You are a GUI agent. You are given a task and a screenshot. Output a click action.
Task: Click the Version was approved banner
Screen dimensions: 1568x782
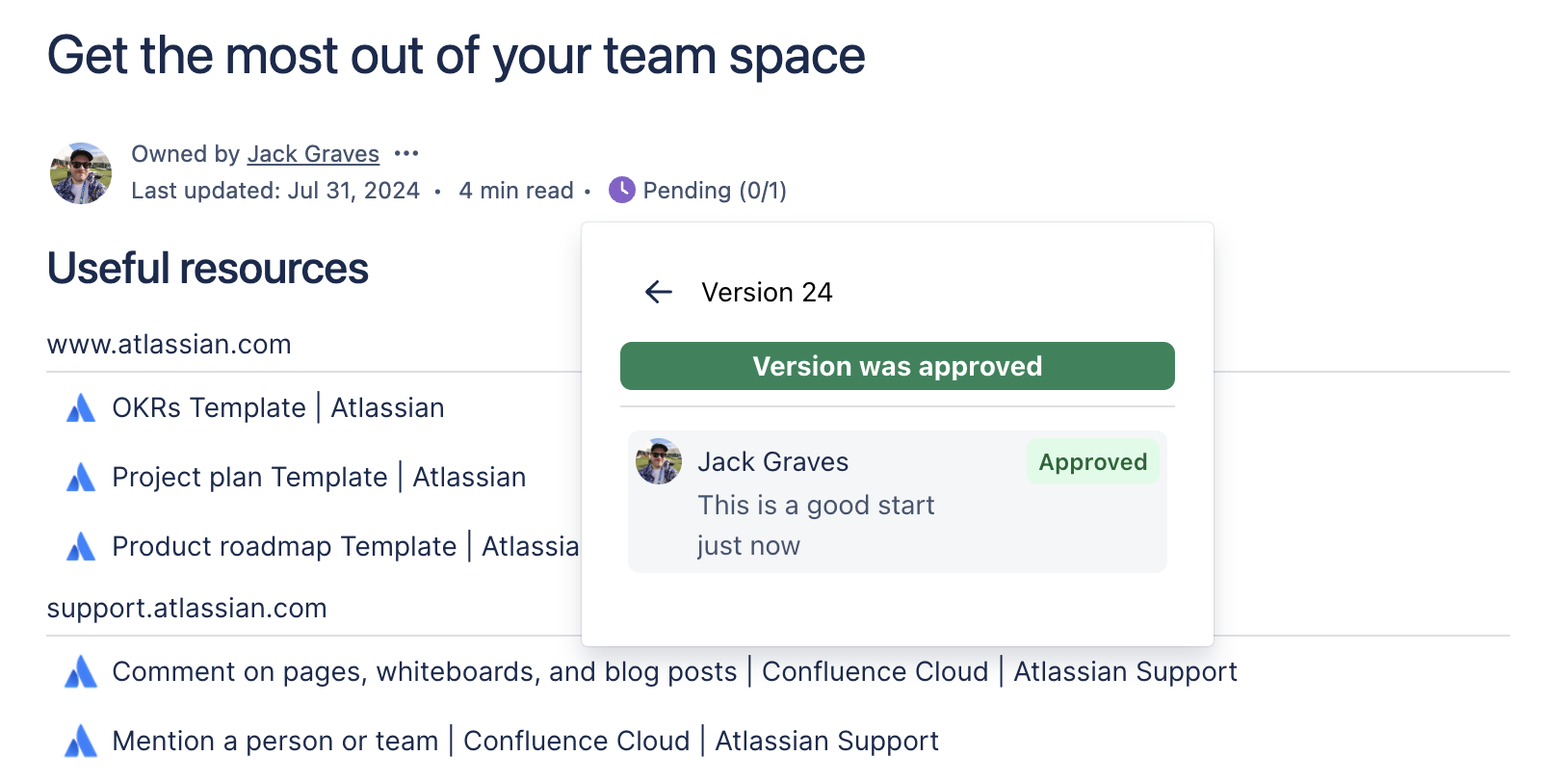(x=897, y=366)
